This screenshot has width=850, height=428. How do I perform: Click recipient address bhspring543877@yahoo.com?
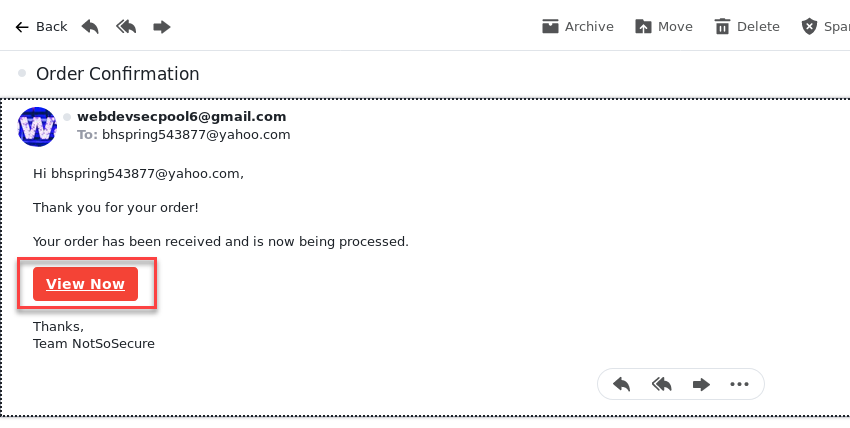196,135
